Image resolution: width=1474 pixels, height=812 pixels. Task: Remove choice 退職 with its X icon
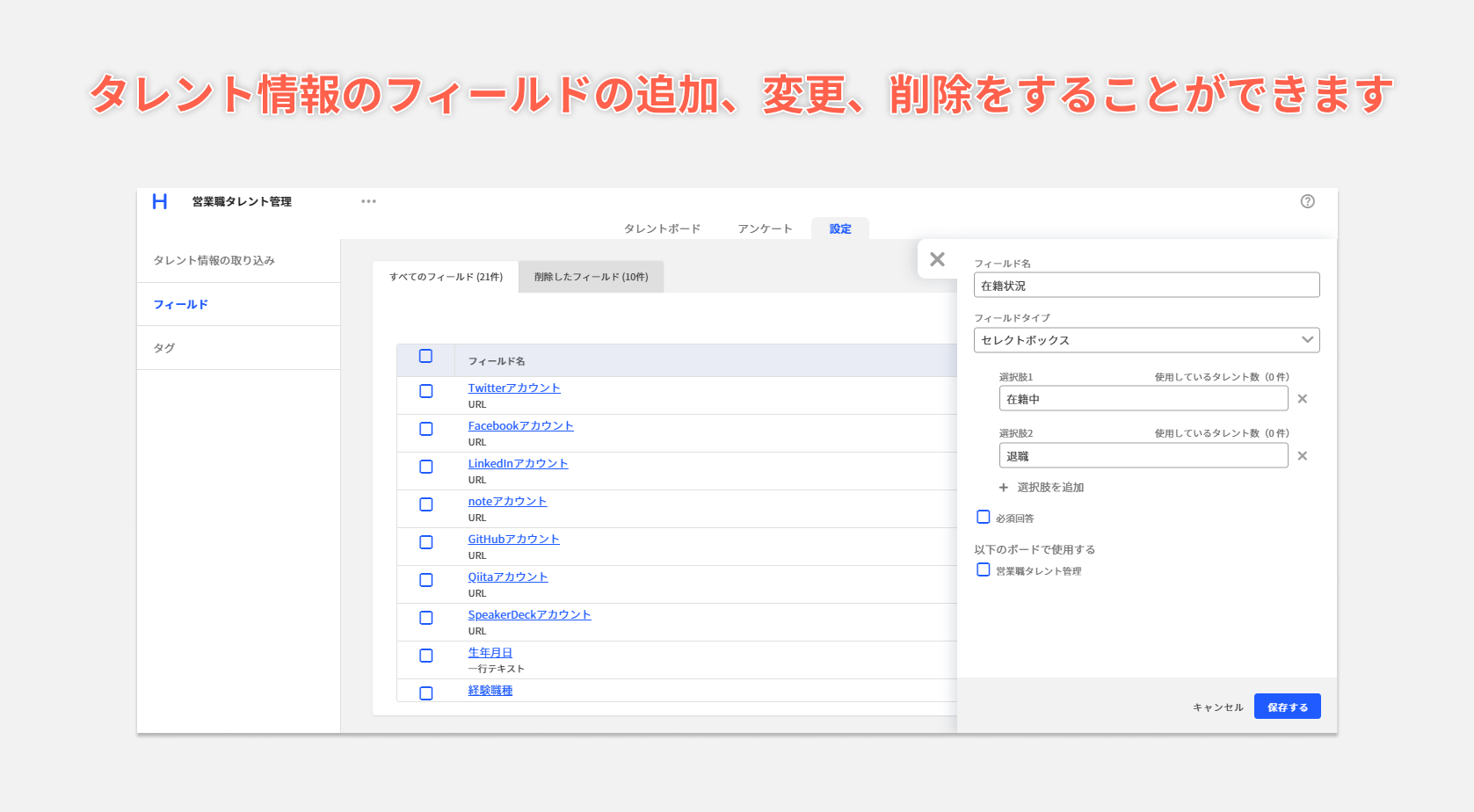1303,456
